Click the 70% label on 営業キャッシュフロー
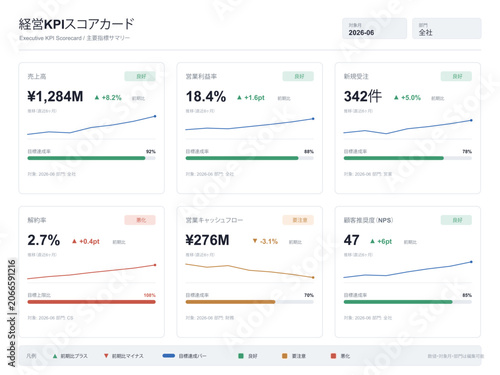The image size is (500, 375). click(x=309, y=295)
